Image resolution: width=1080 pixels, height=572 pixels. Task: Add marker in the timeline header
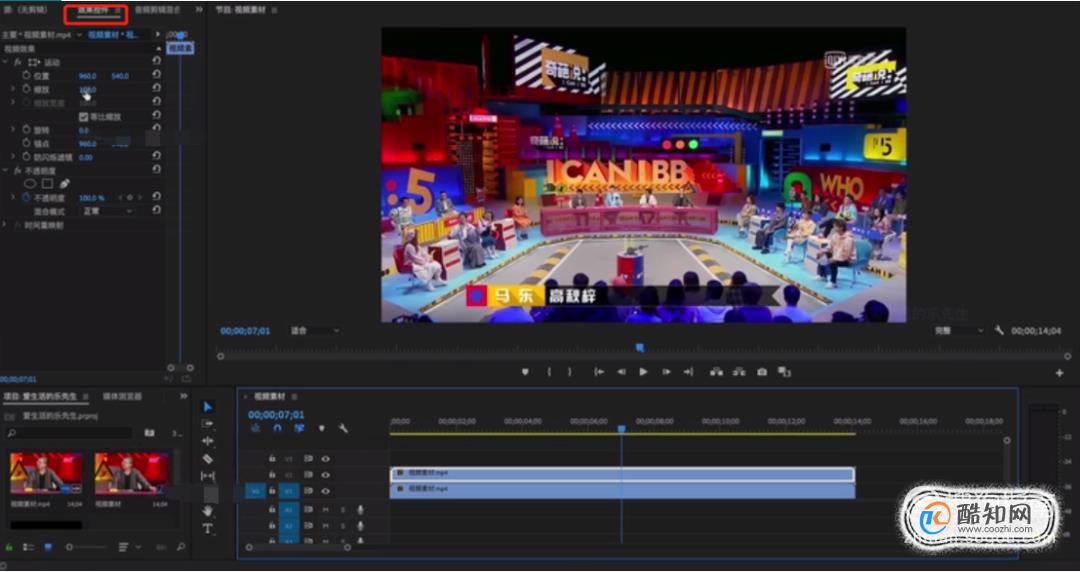click(x=321, y=428)
